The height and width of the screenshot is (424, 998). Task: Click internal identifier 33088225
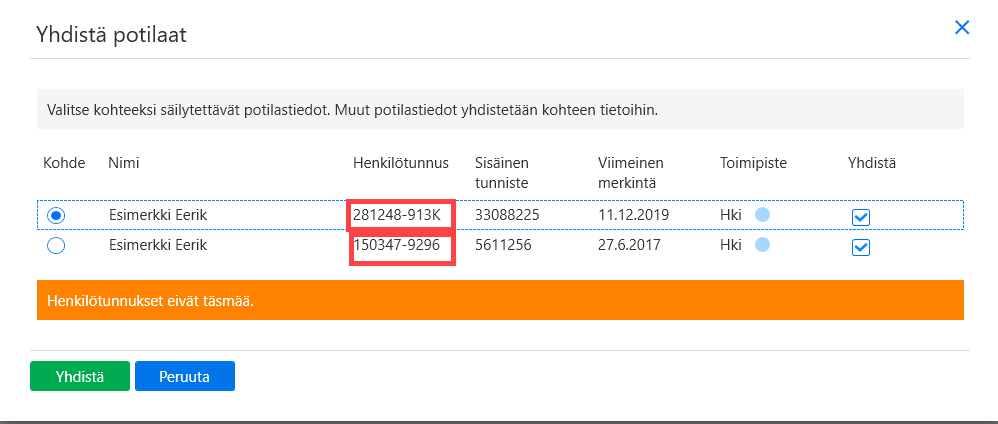tap(507, 215)
